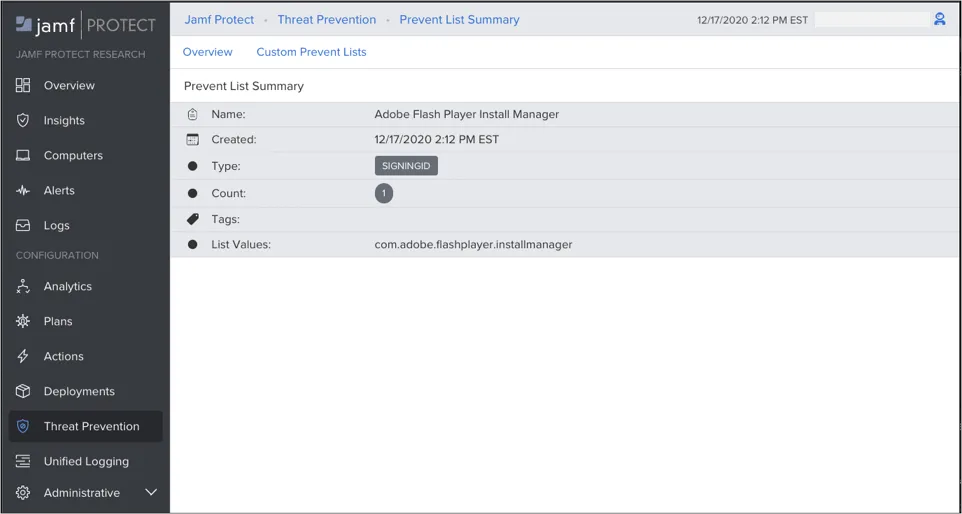Click the Analytics icon in sidebar
Image resolution: width=962 pixels, height=514 pixels.
pos(23,286)
